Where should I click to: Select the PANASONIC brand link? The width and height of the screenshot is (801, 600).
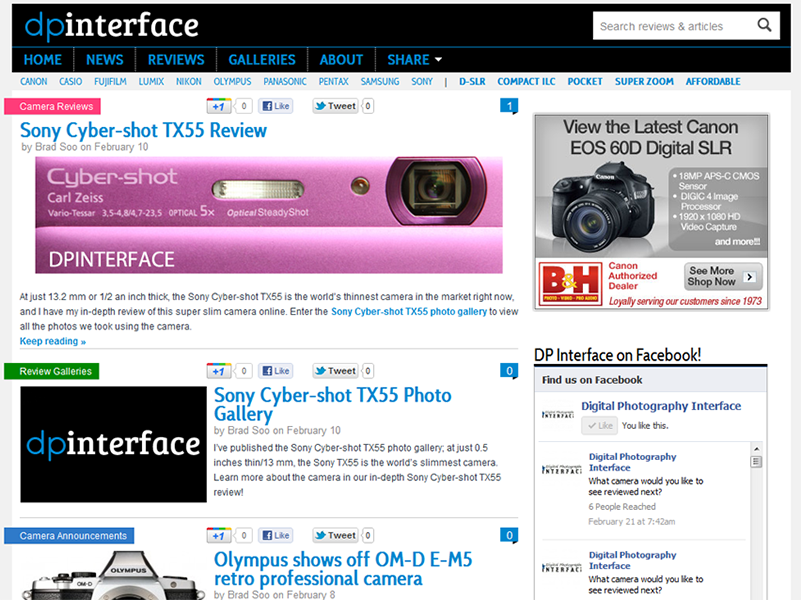tap(285, 82)
